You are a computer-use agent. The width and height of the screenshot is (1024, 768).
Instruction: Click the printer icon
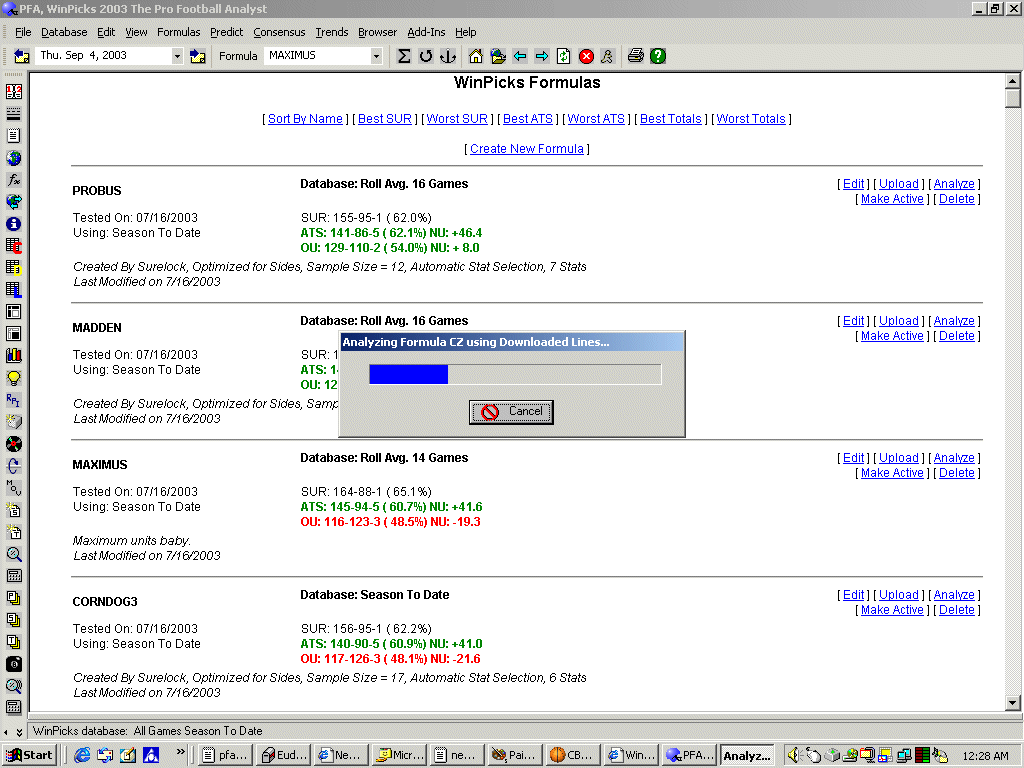coord(635,56)
